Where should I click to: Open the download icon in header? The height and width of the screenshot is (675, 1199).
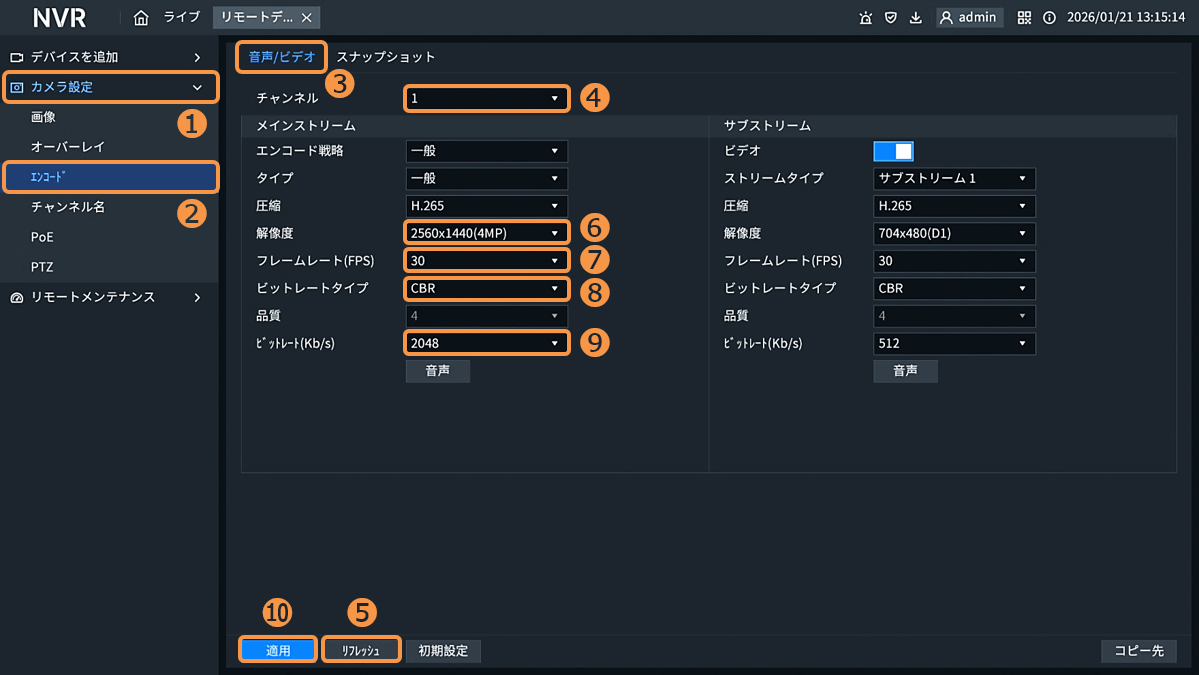pyautogui.click(x=915, y=18)
